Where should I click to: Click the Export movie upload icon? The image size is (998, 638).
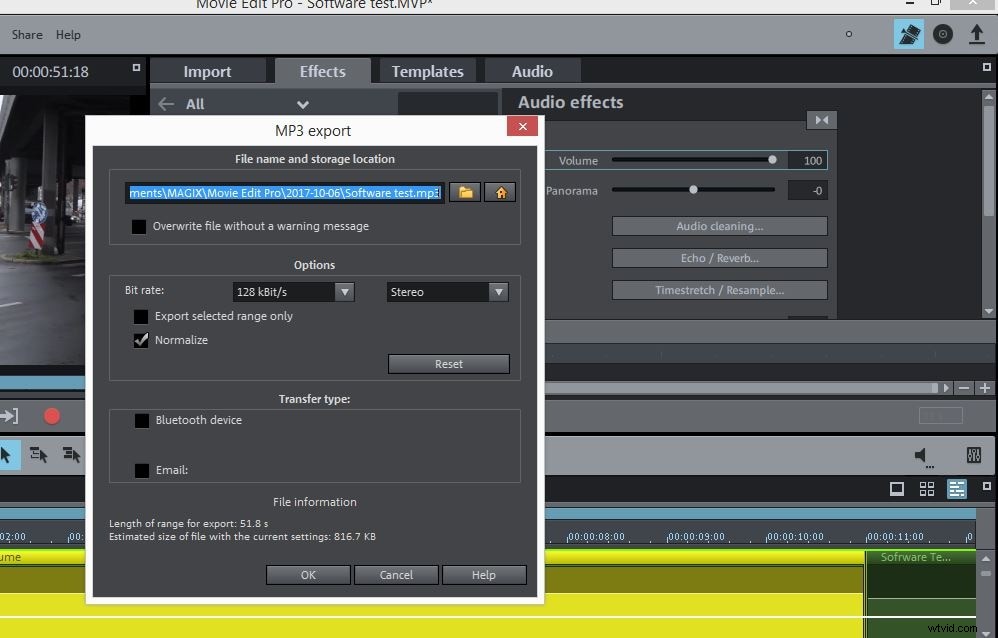click(977, 34)
